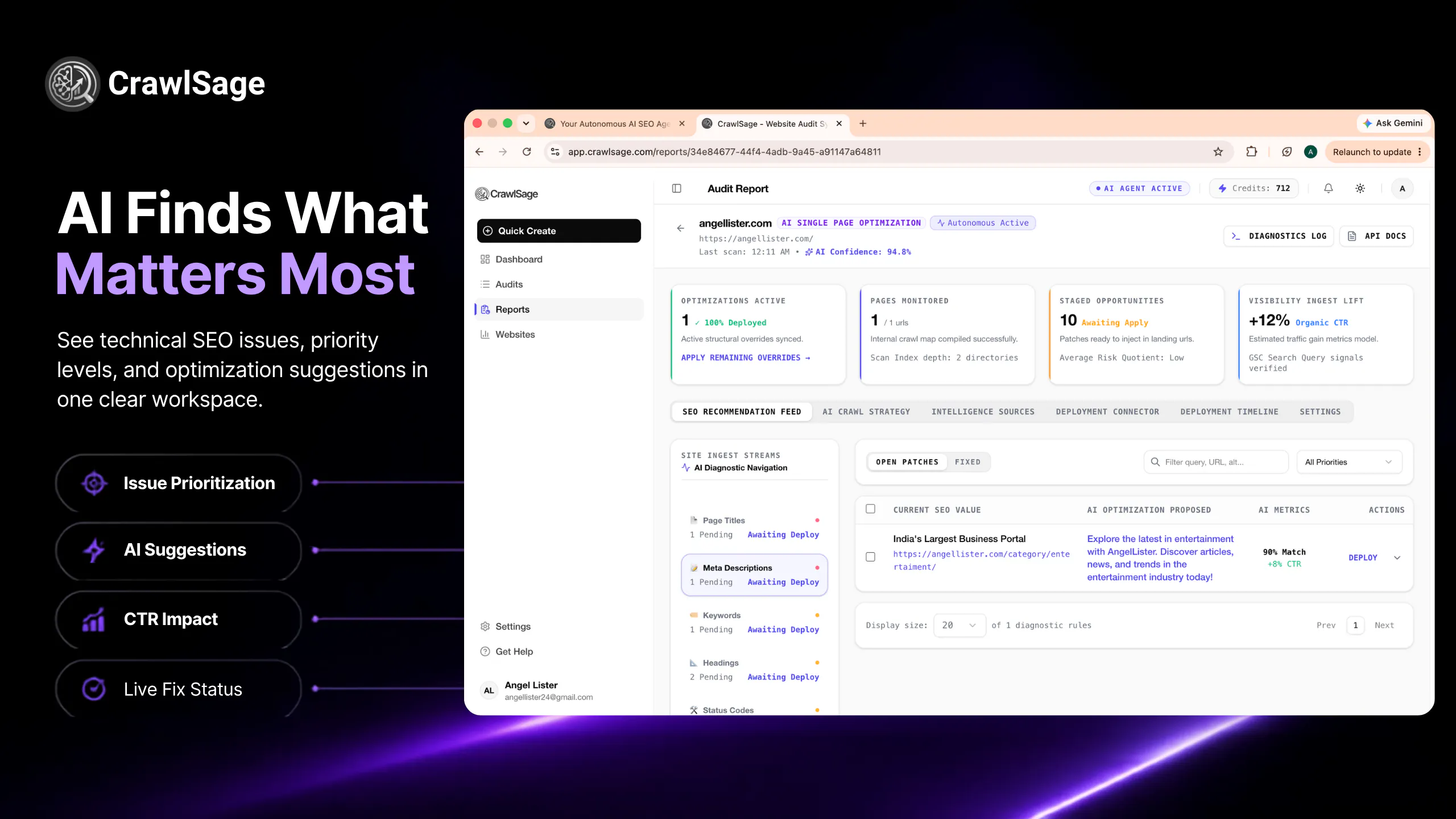This screenshot has width=1456, height=819.
Task: Open the API Docs button
Action: tap(1376, 236)
